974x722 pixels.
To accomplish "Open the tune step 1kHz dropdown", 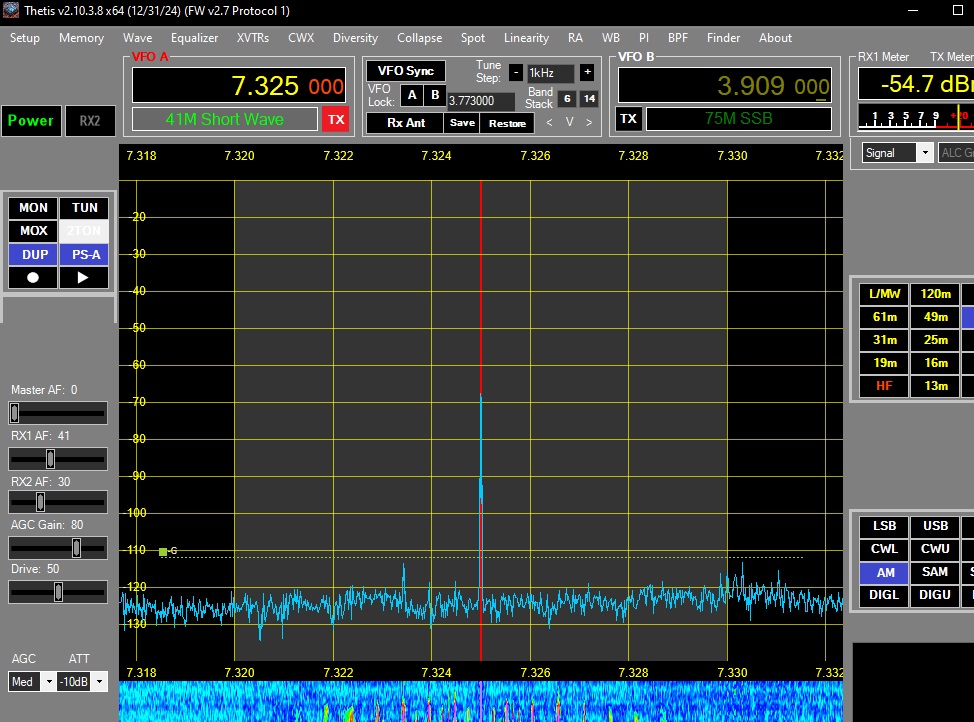I will click(x=550, y=73).
